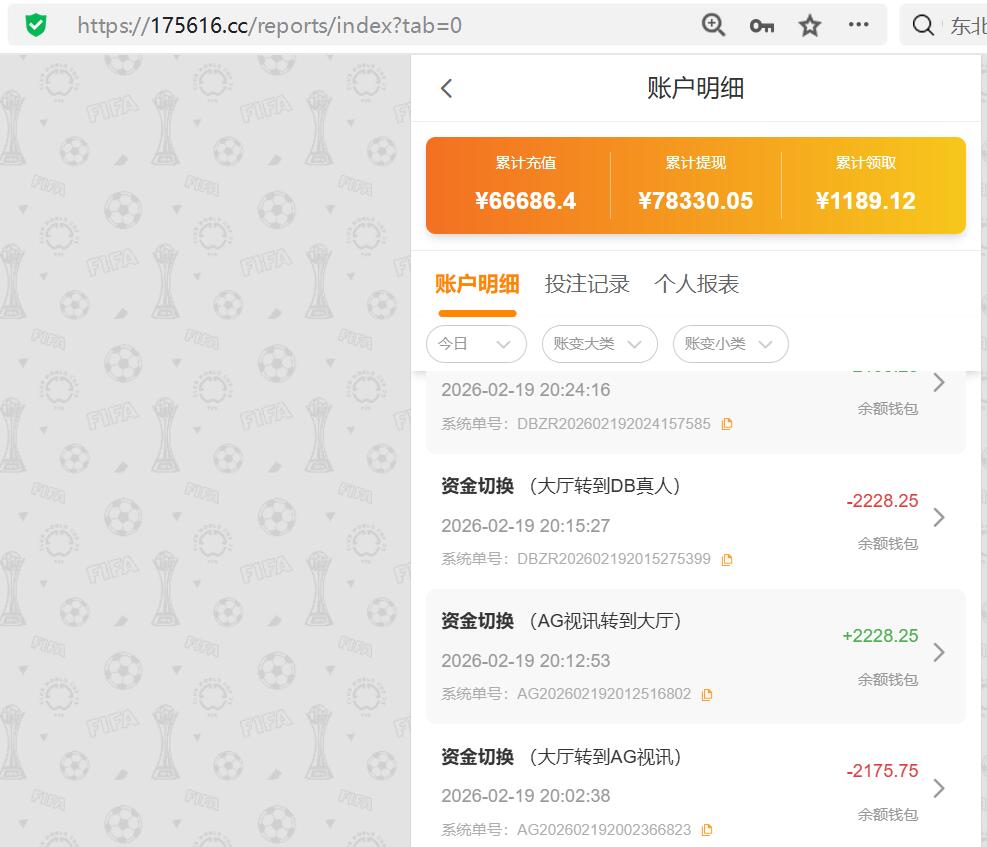The image size is (987, 847).
Task: Copy the DBZR202602192015275399 system order number
Action: click(x=726, y=559)
